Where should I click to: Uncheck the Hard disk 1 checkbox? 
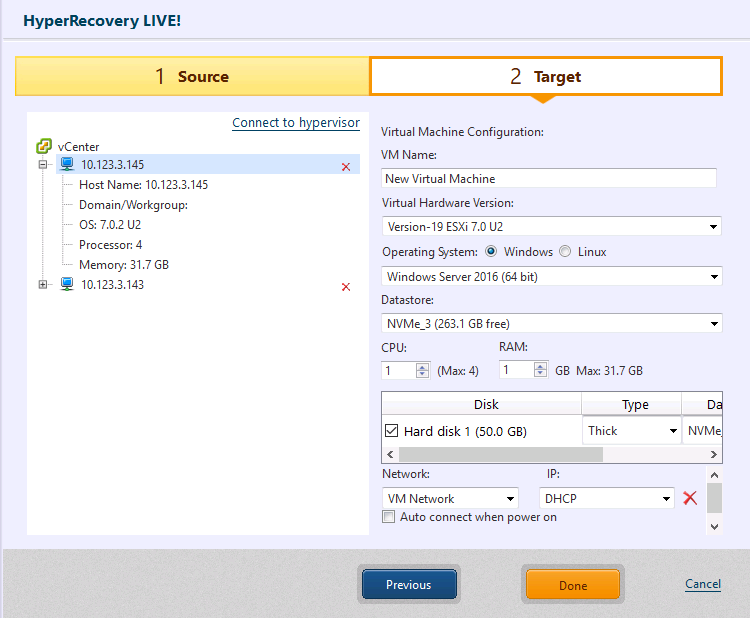(x=392, y=431)
